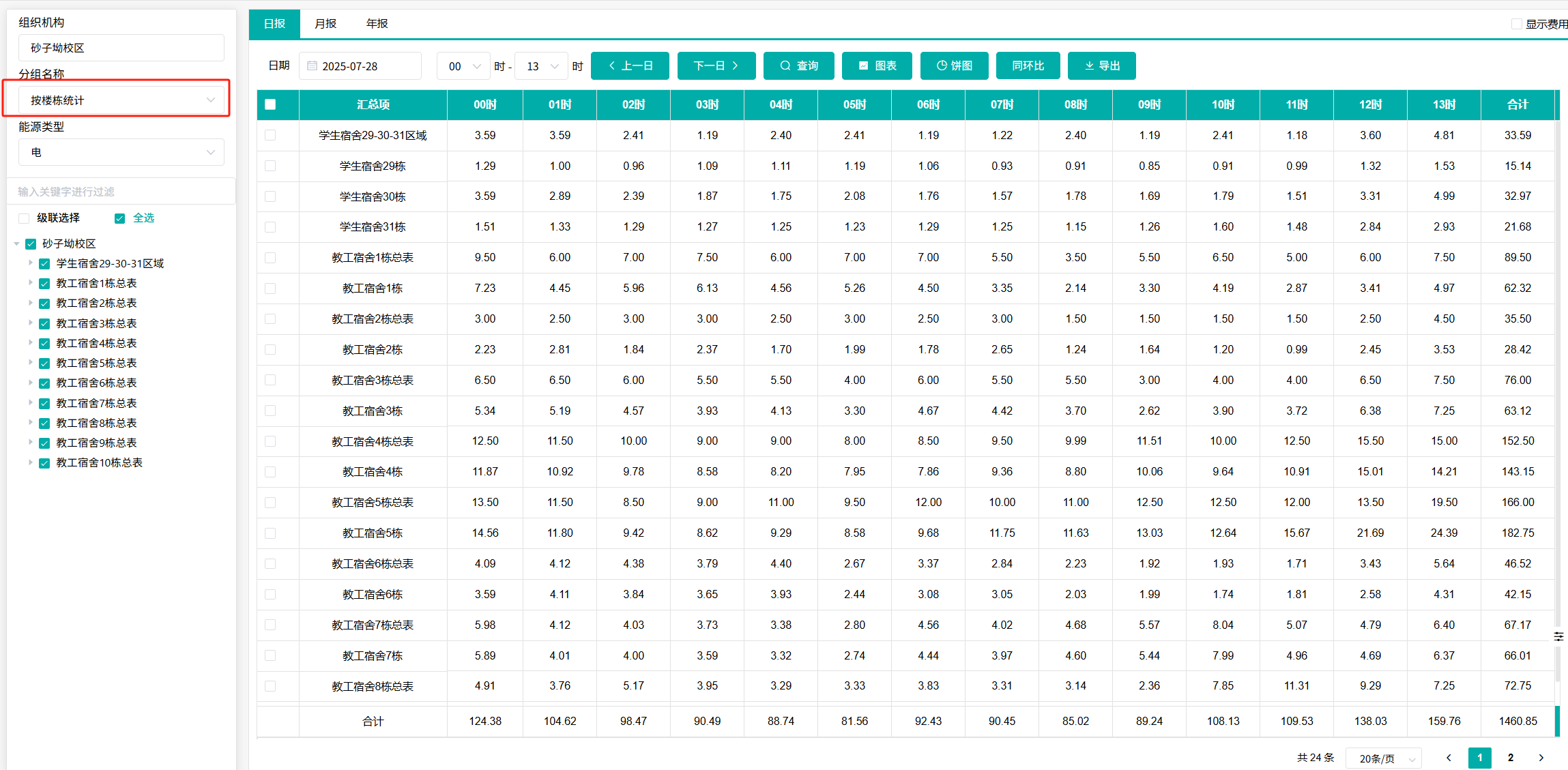Screen dimensions: 1568x770
Task: Click the download icon on 导出 button
Action: (1089, 65)
